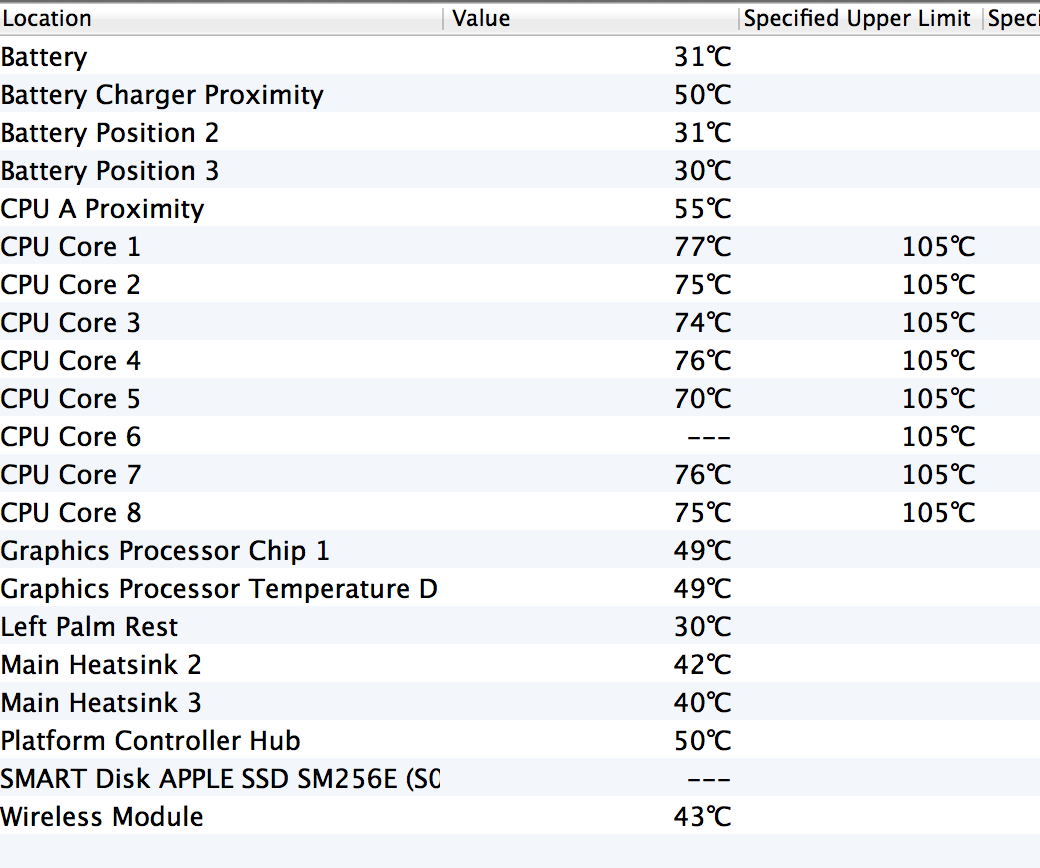The image size is (1040, 868).
Task: Select the CPU Core 4 row
Action: pyautogui.click(x=520, y=360)
